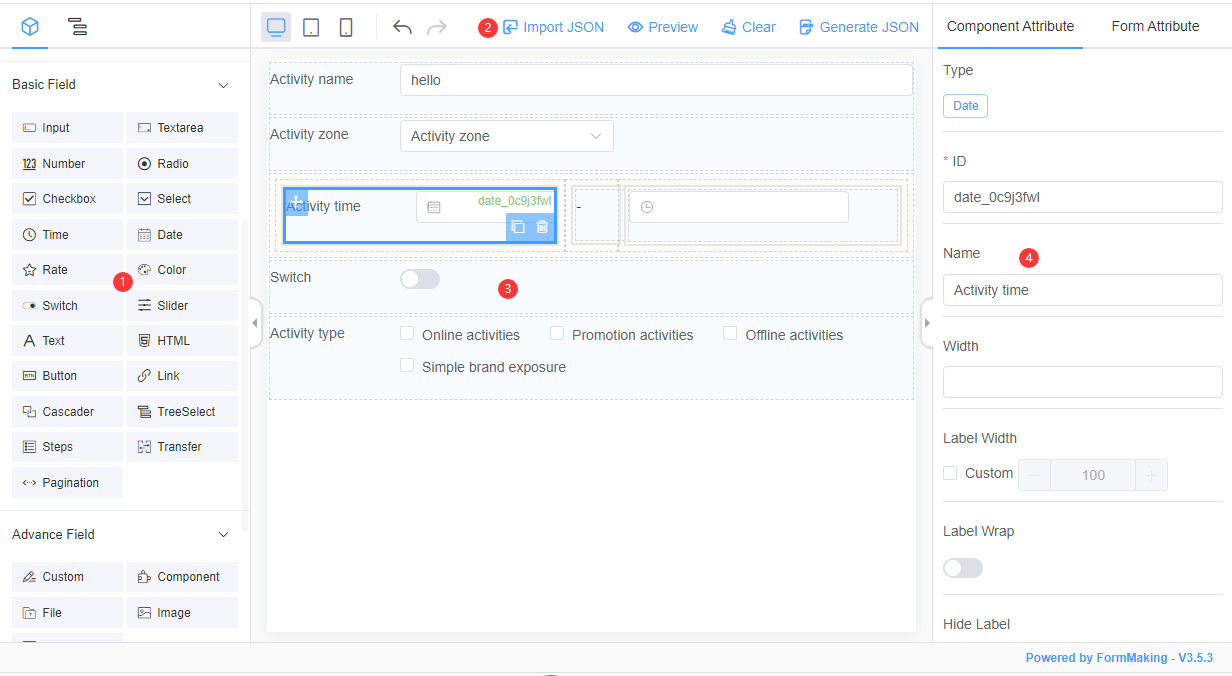1232x676 pixels.
Task: Add a Select component
Action: (182, 199)
